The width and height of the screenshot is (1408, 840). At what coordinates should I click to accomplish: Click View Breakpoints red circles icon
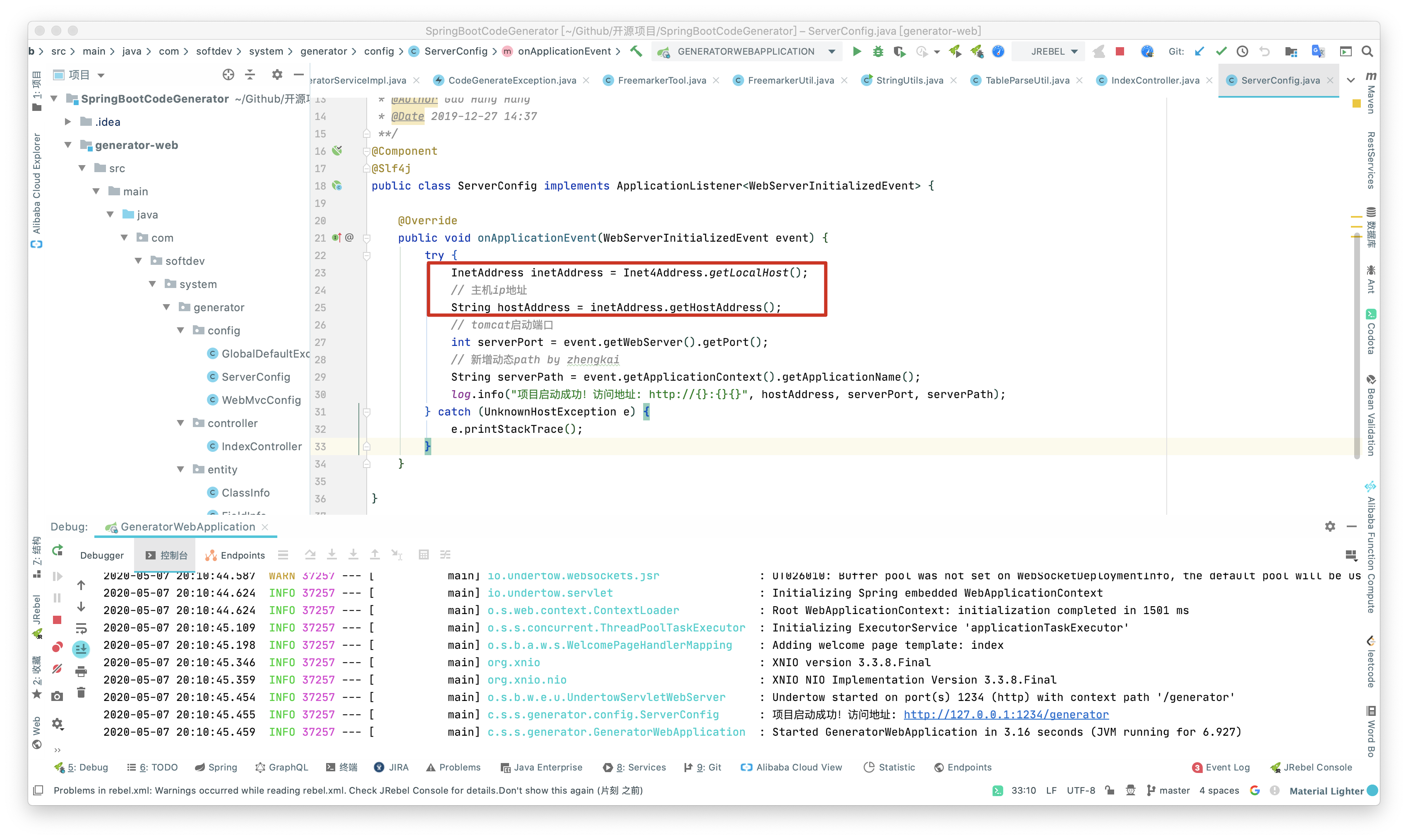[x=57, y=646]
